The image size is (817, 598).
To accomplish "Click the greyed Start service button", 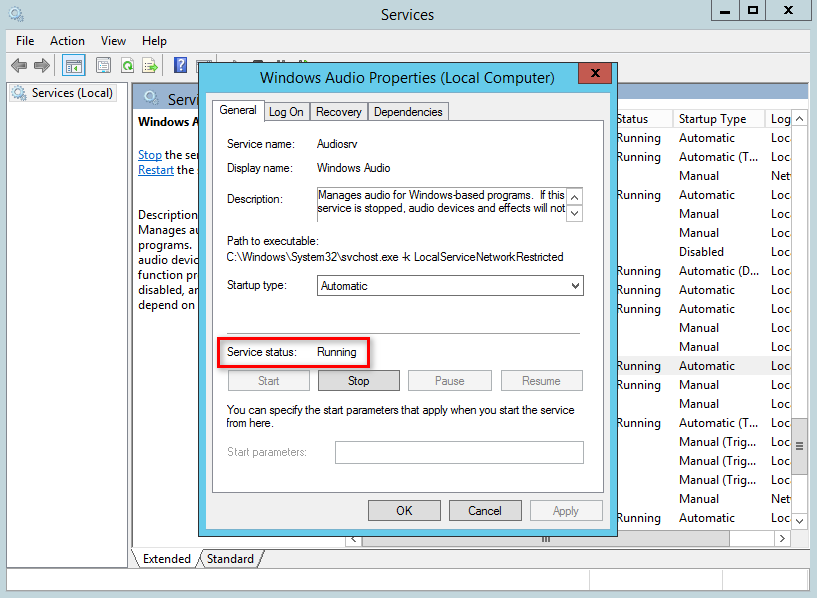I will (x=269, y=381).
